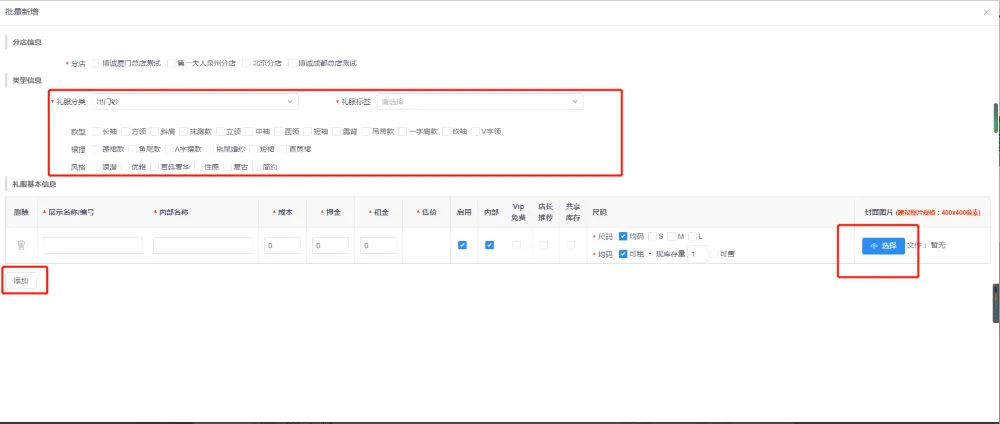The height and width of the screenshot is (424, 1000).
Task: Check the 共享库存 checkbox
Action: point(572,245)
